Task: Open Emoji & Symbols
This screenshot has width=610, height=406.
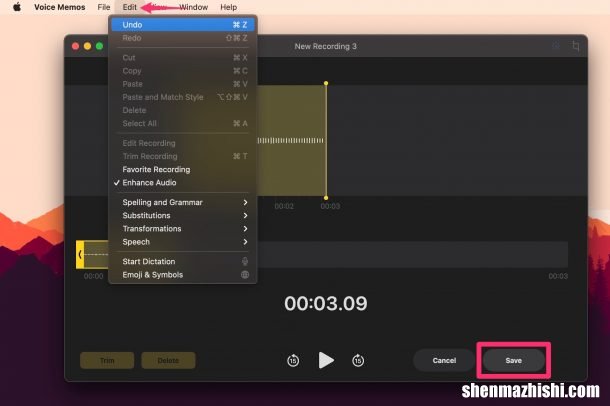Action: [x=183, y=275]
